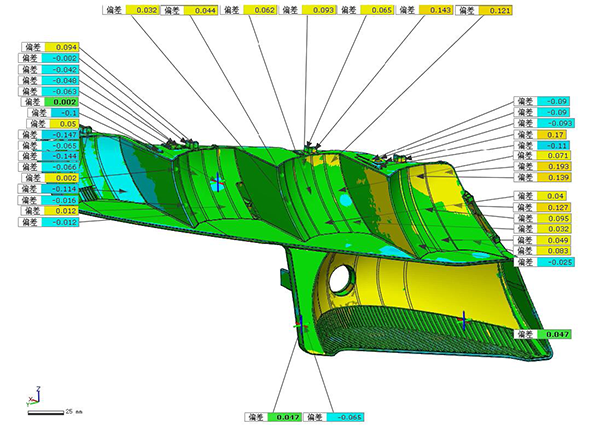Select the 0.044 deviation label
Image resolution: width=600 pixels, height=425 pixels.
[x=202, y=9]
